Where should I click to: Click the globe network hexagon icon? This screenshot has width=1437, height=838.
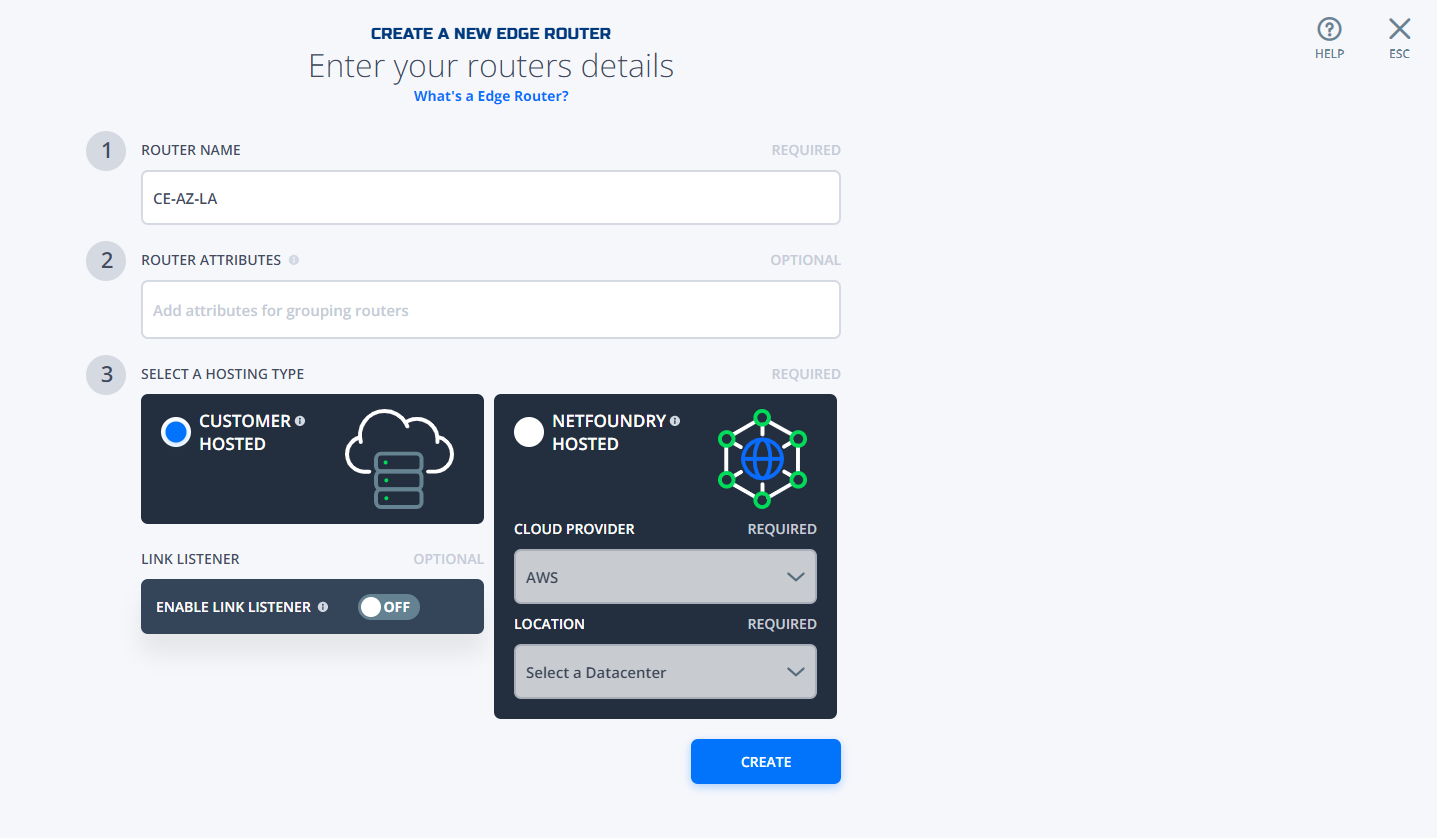[x=762, y=458]
